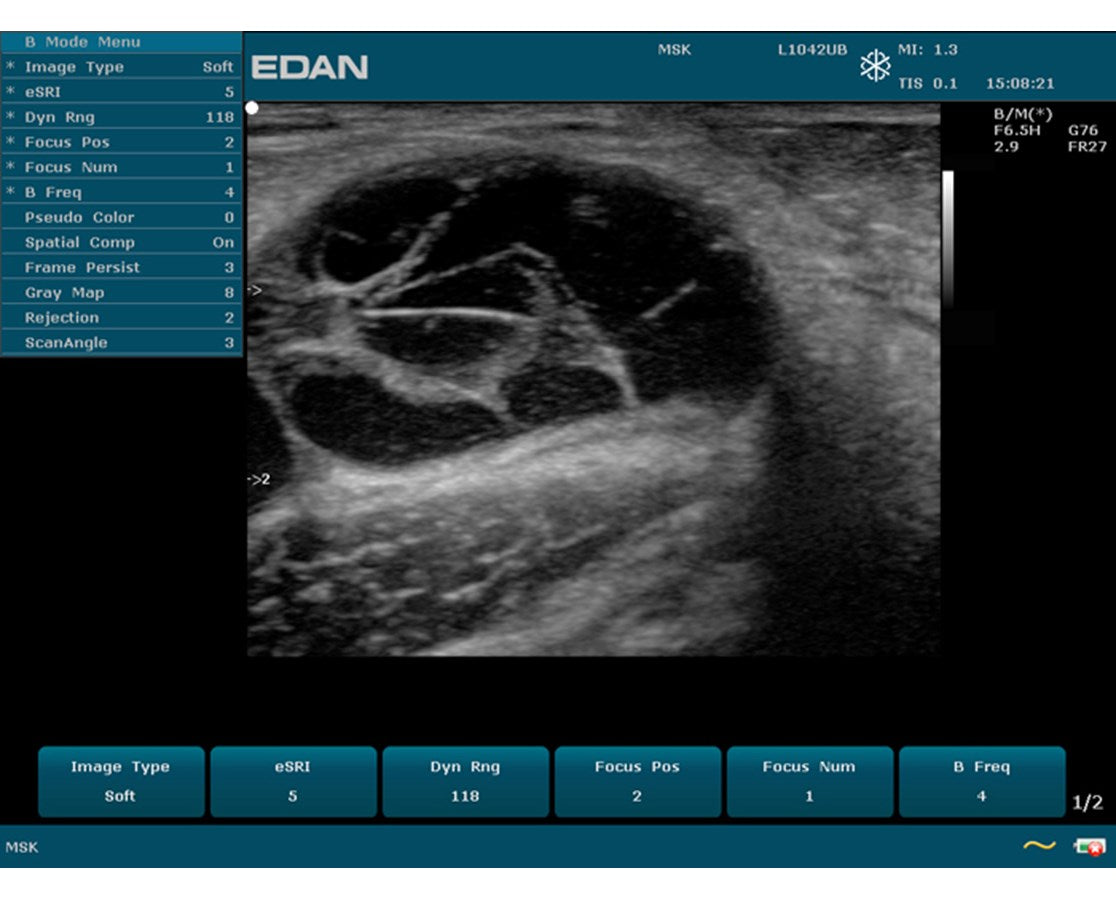Image resolution: width=1116 pixels, height=900 pixels.
Task: Select Focus Num menu row
Action: point(122,167)
